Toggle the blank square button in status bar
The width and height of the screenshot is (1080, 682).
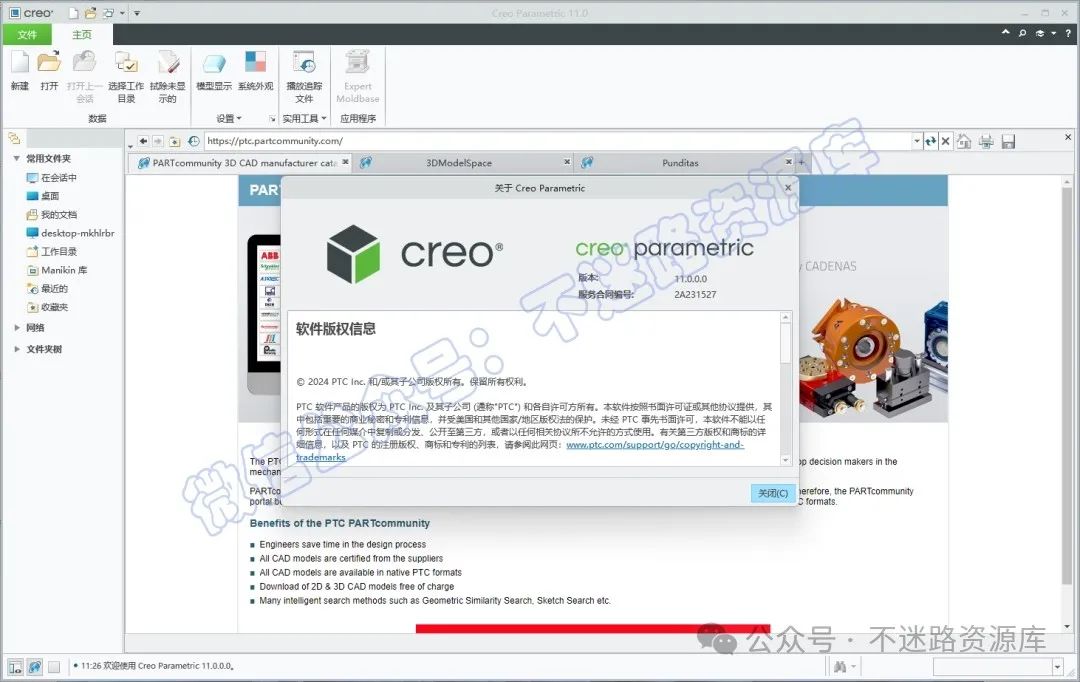pos(54,666)
